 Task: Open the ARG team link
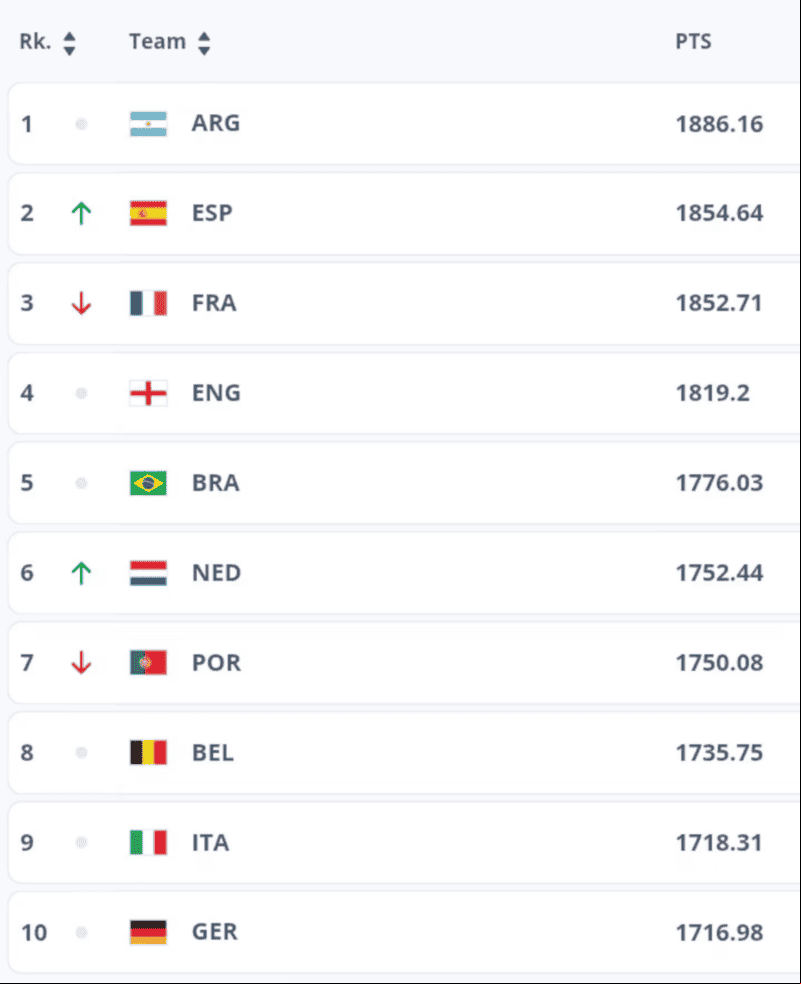[216, 123]
